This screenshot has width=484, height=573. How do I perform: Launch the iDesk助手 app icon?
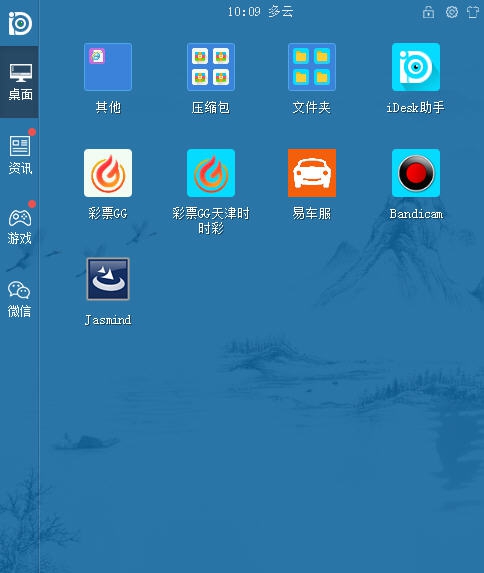416,67
